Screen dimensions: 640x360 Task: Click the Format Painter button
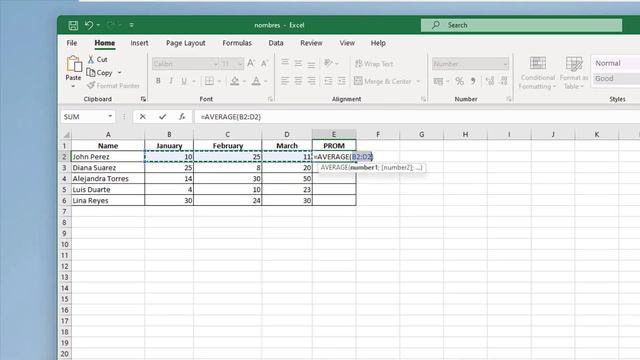(113, 86)
